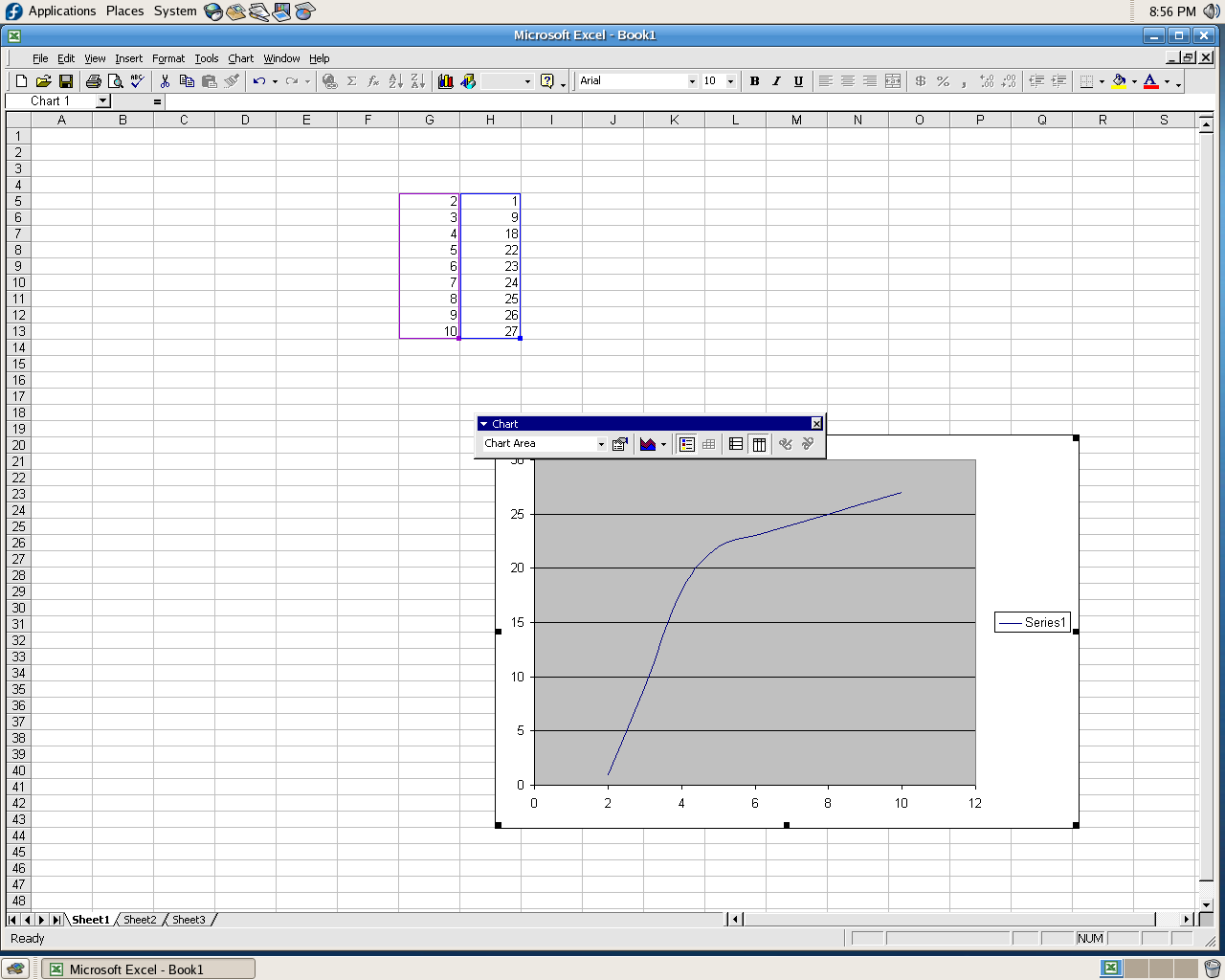The height and width of the screenshot is (980, 1225).
Task: Click the Format Painter icon
Action: coord(231,81)
